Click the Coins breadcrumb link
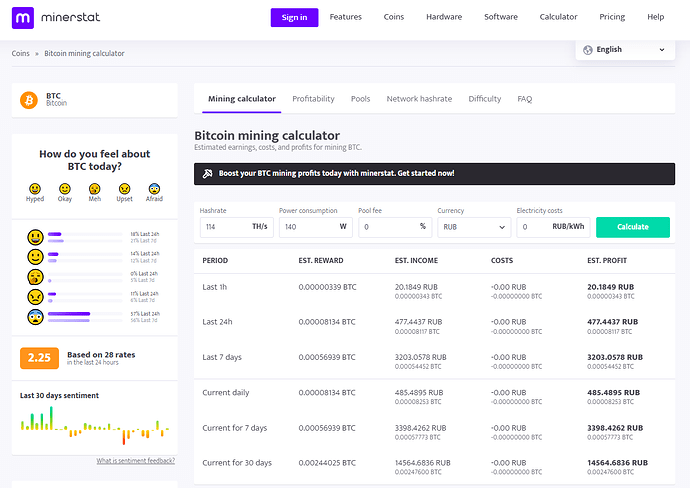This screenshot has height=488, width=690. 22,53
